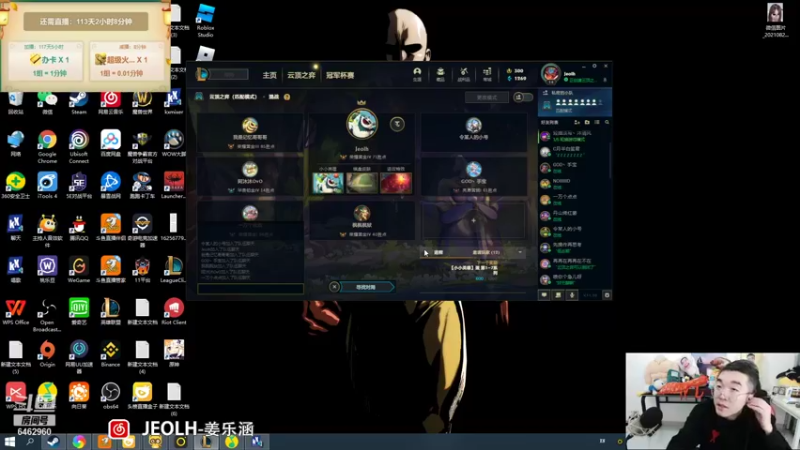Viewport: 800px width, 450px height.
Task: Select the 邀请 tab in invite panel
Action: (x=438, y=252)
